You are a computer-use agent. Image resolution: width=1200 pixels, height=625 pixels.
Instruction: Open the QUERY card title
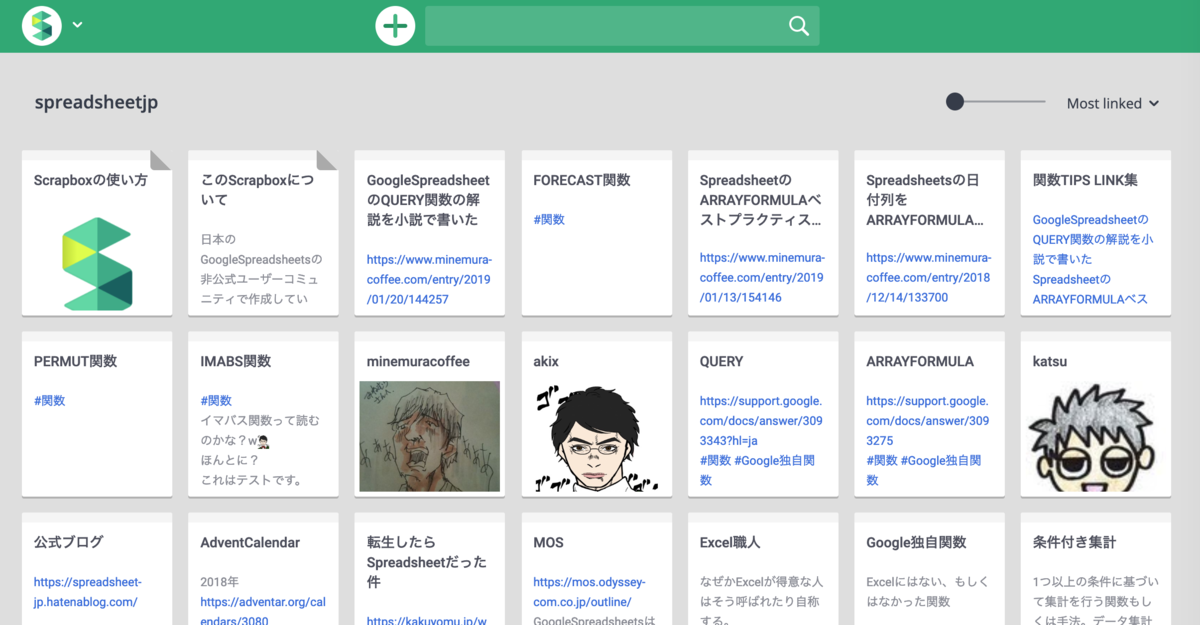tap(722, 361)
